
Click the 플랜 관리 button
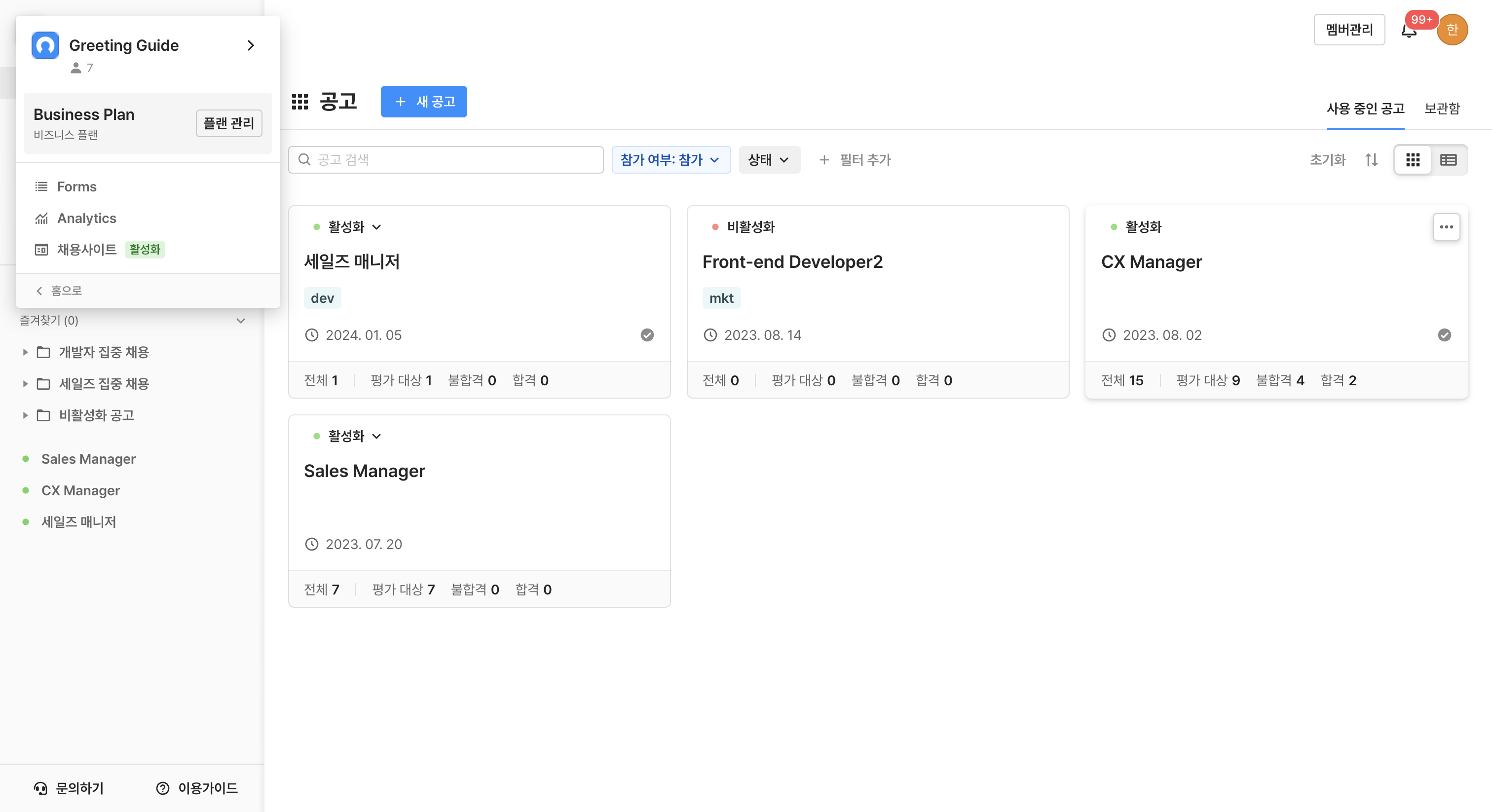tap(229, 123)
